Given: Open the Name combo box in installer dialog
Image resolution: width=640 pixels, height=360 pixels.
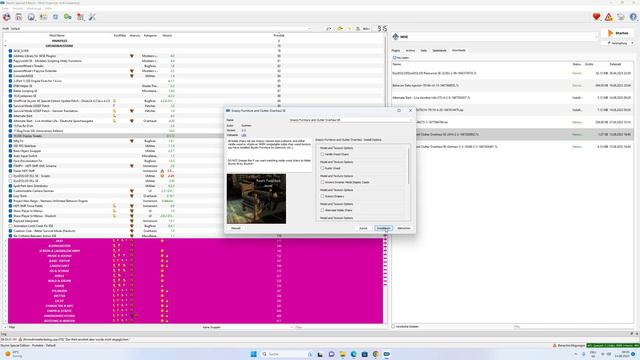Looking at the screenshot, I should click(x=351, y=120).
